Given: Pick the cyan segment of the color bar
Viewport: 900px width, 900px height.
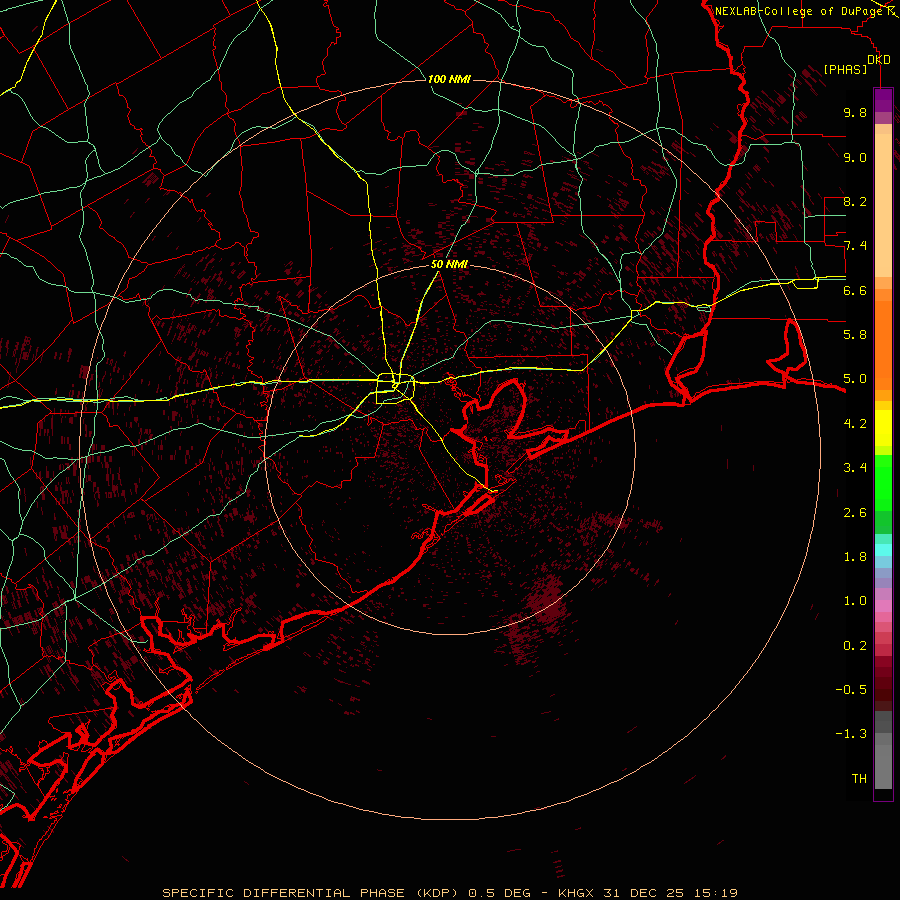Looking at the screenshot, I should click(883, 550).
